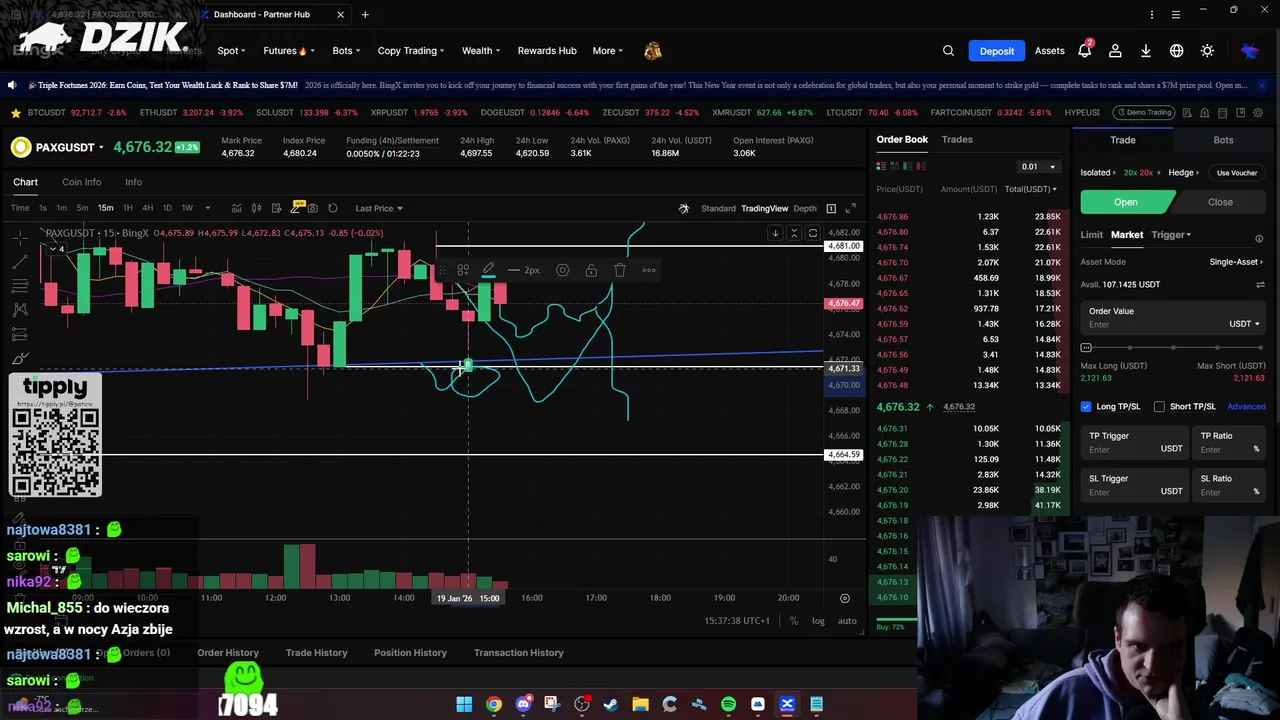Select the crosshair cursor tool
This screenshot has width=1280, height=720.
click(x=20, y=237)
